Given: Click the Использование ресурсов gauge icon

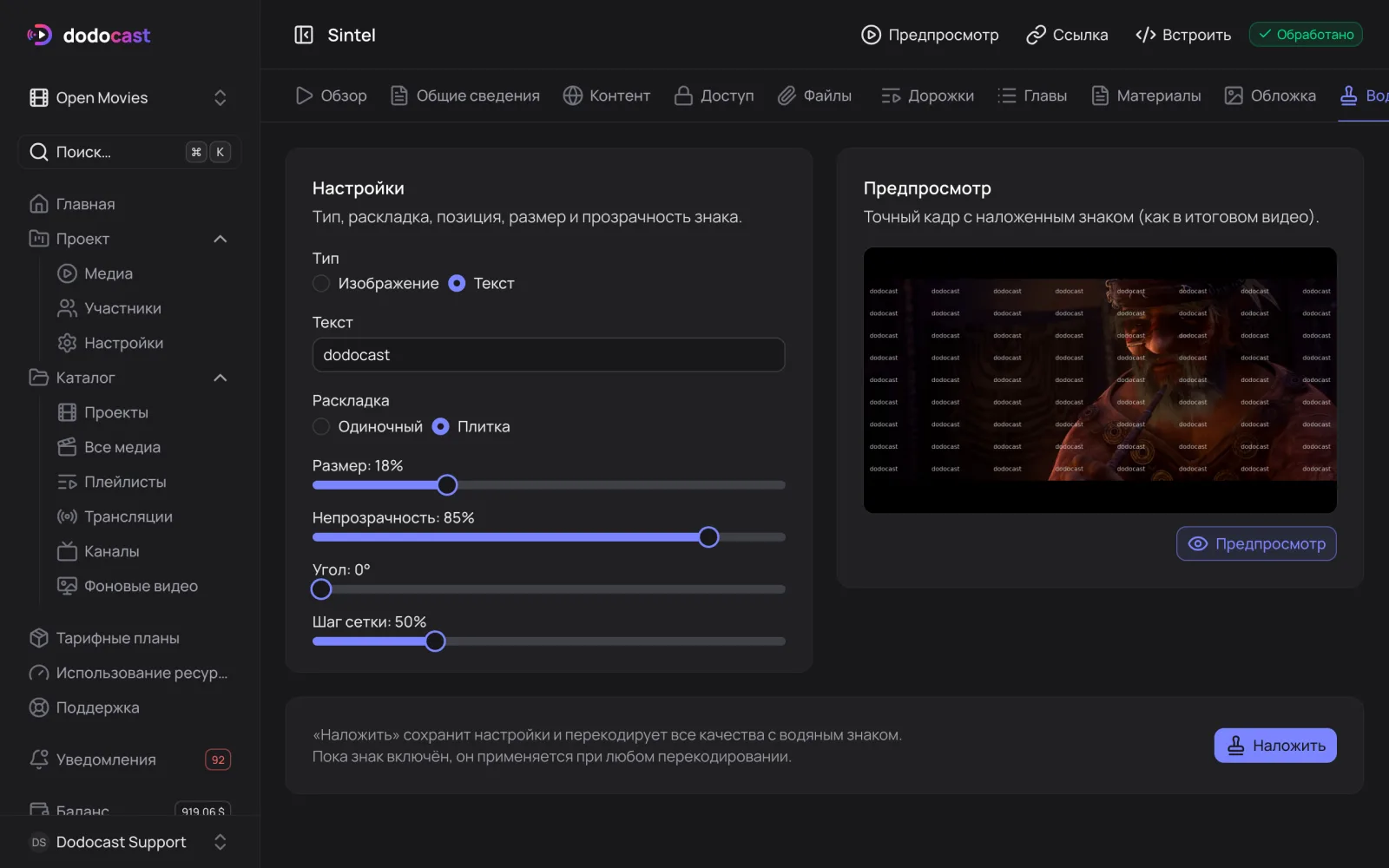Looking at the screenshot, I should [39, 673].
